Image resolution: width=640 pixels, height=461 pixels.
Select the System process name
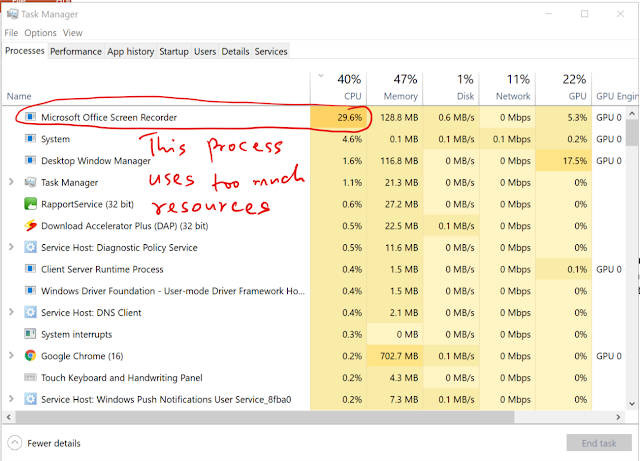56,139
